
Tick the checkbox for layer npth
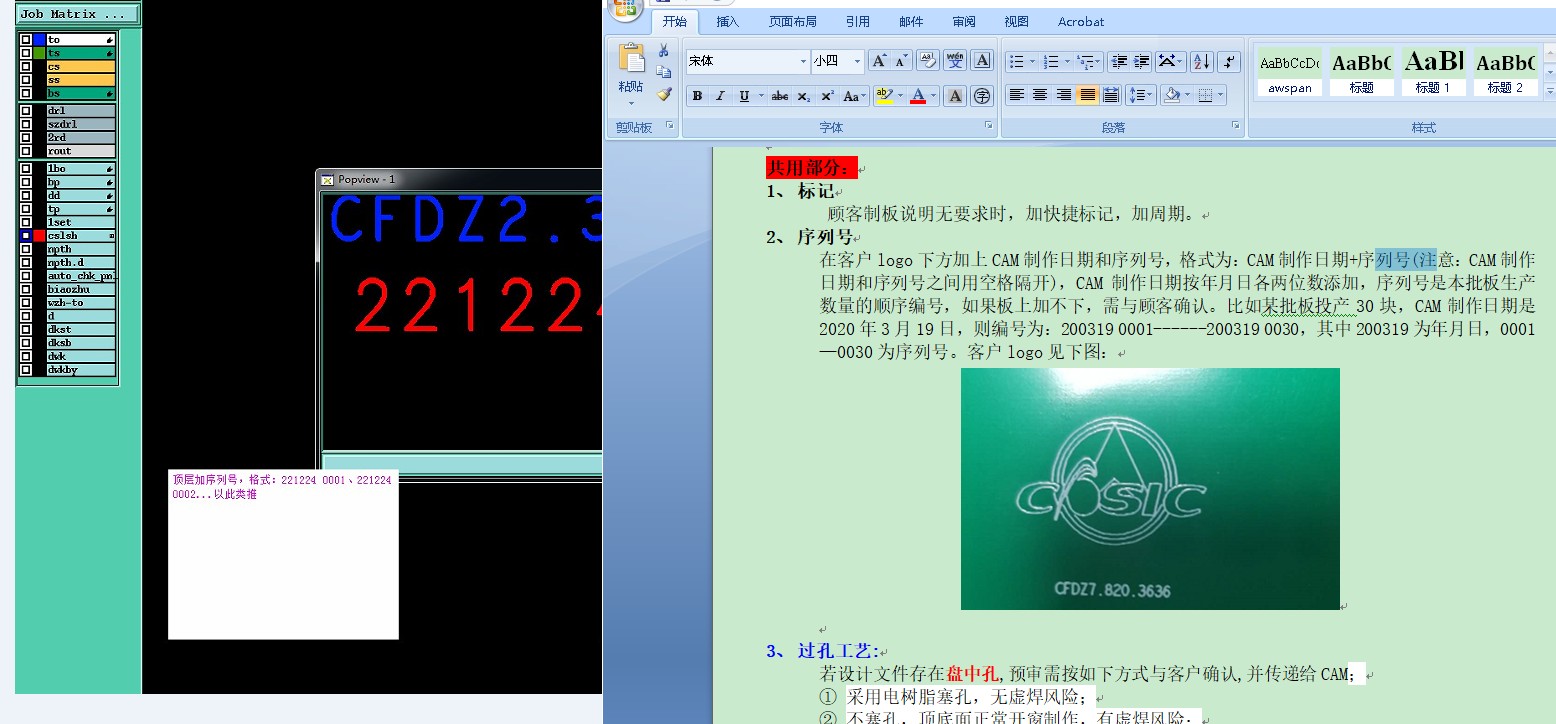26,249
